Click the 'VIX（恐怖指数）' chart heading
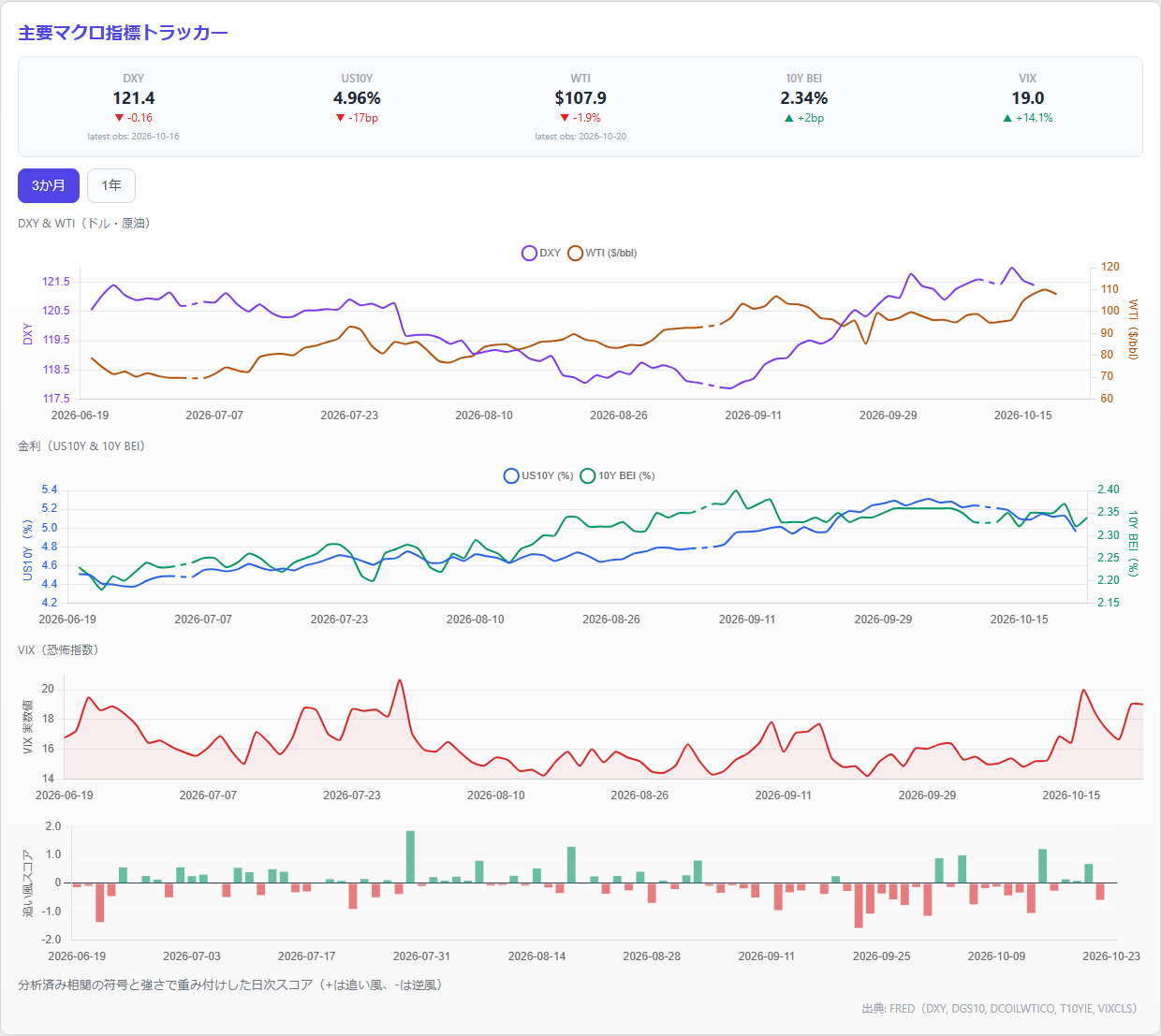This screenshot has width=1161, height=1036. coord(58,649)
